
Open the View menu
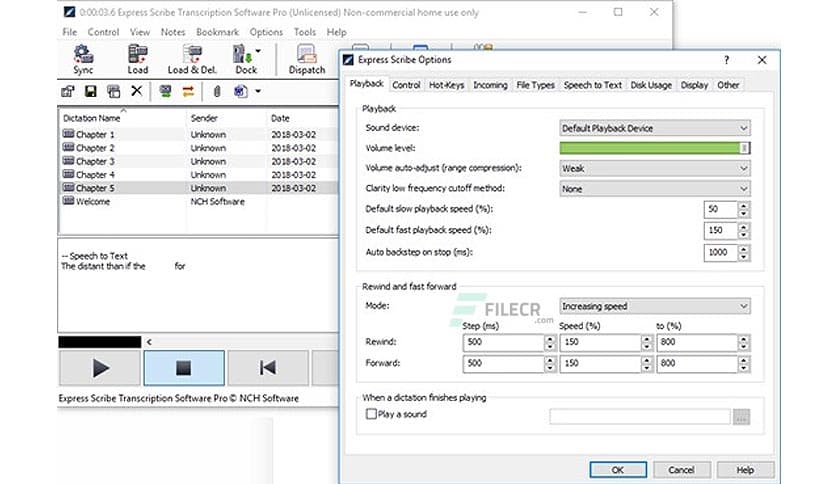point(140,32)
